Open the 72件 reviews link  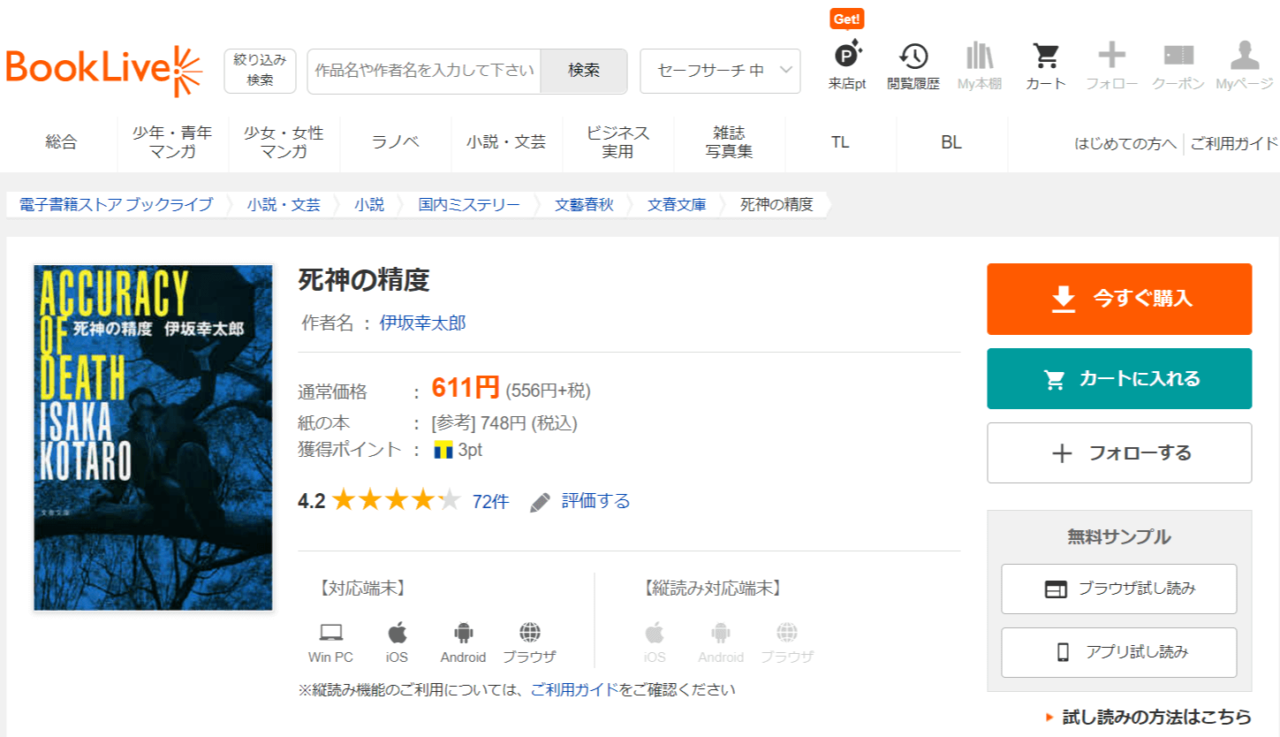tap(490, 502)
